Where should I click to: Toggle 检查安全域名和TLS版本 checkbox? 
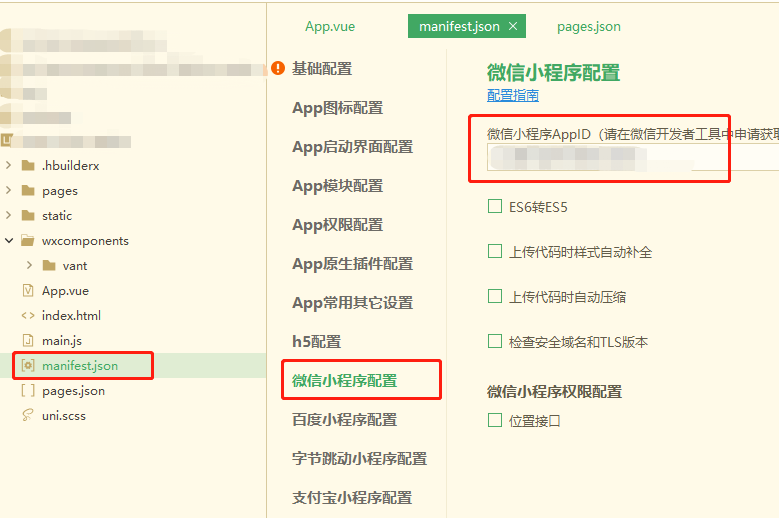point(495,341)
